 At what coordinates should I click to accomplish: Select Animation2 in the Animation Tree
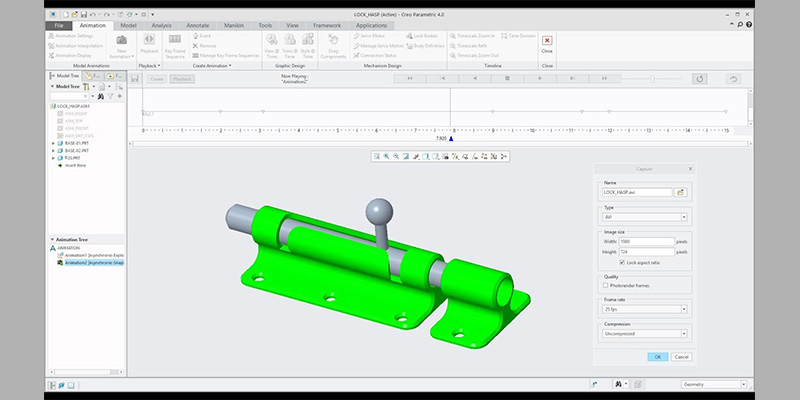click(91, 263)
